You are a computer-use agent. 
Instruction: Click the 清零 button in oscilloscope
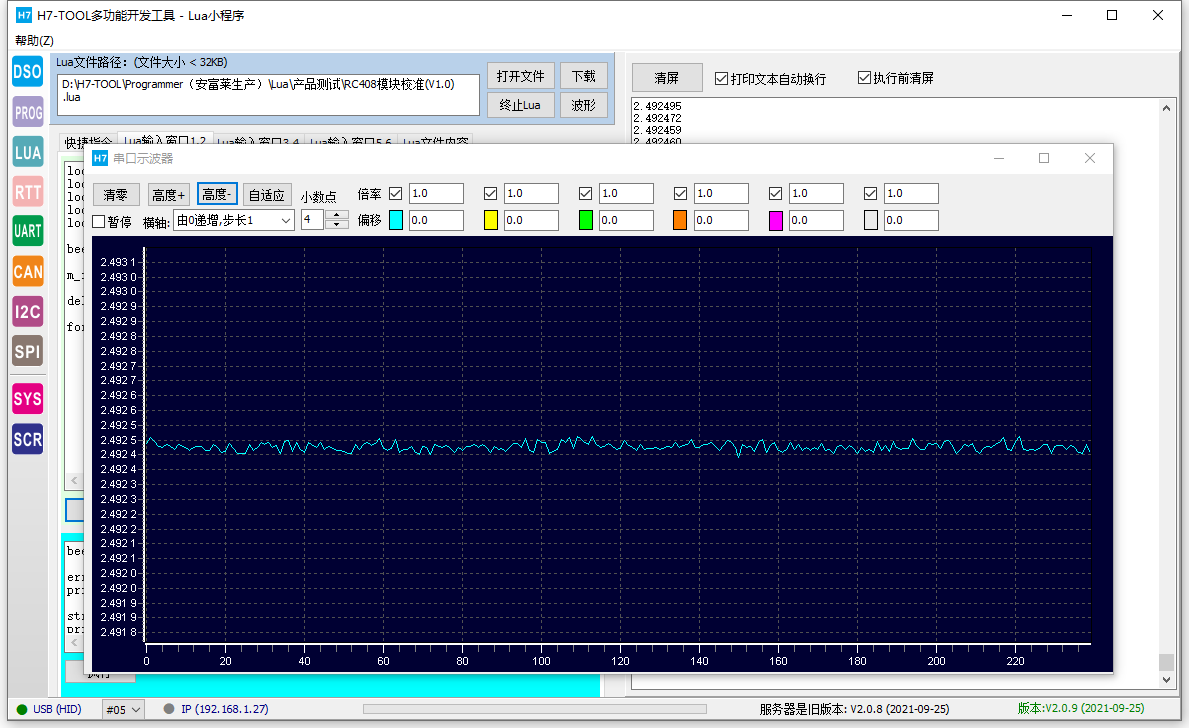pyautogui.click(x=116, y=195)
